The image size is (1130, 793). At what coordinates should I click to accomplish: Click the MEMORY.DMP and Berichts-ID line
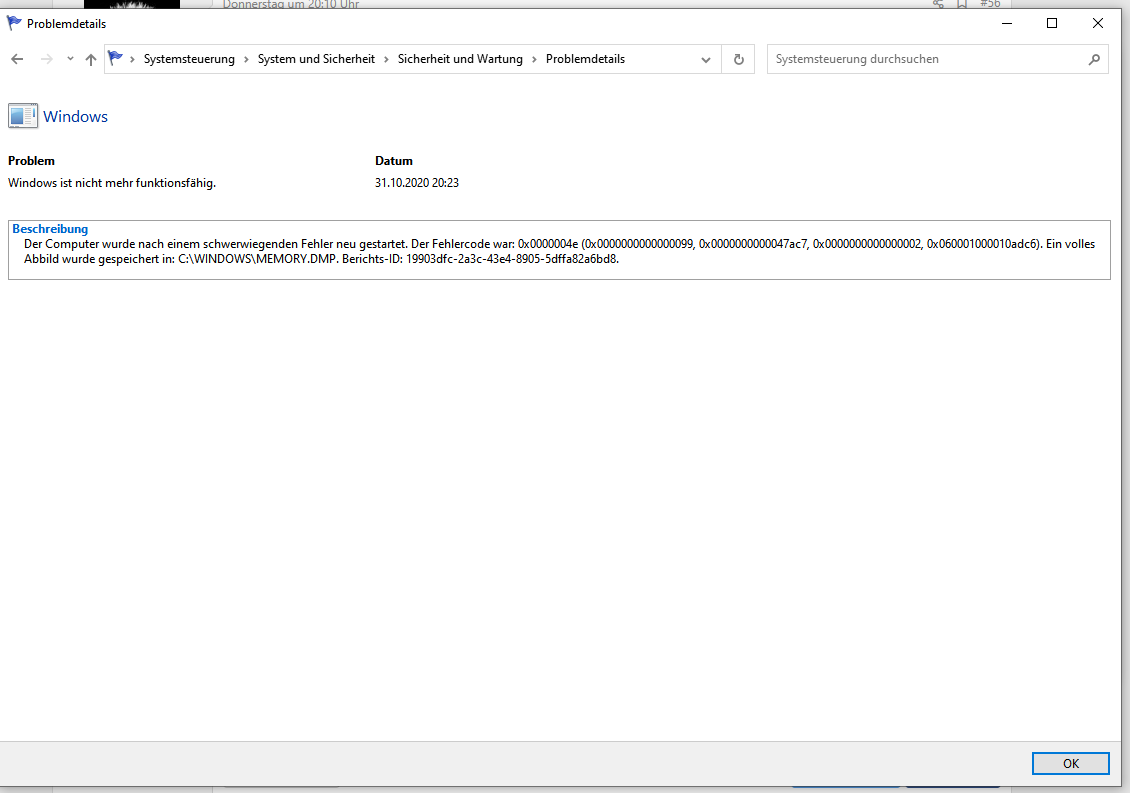[321, 259]
